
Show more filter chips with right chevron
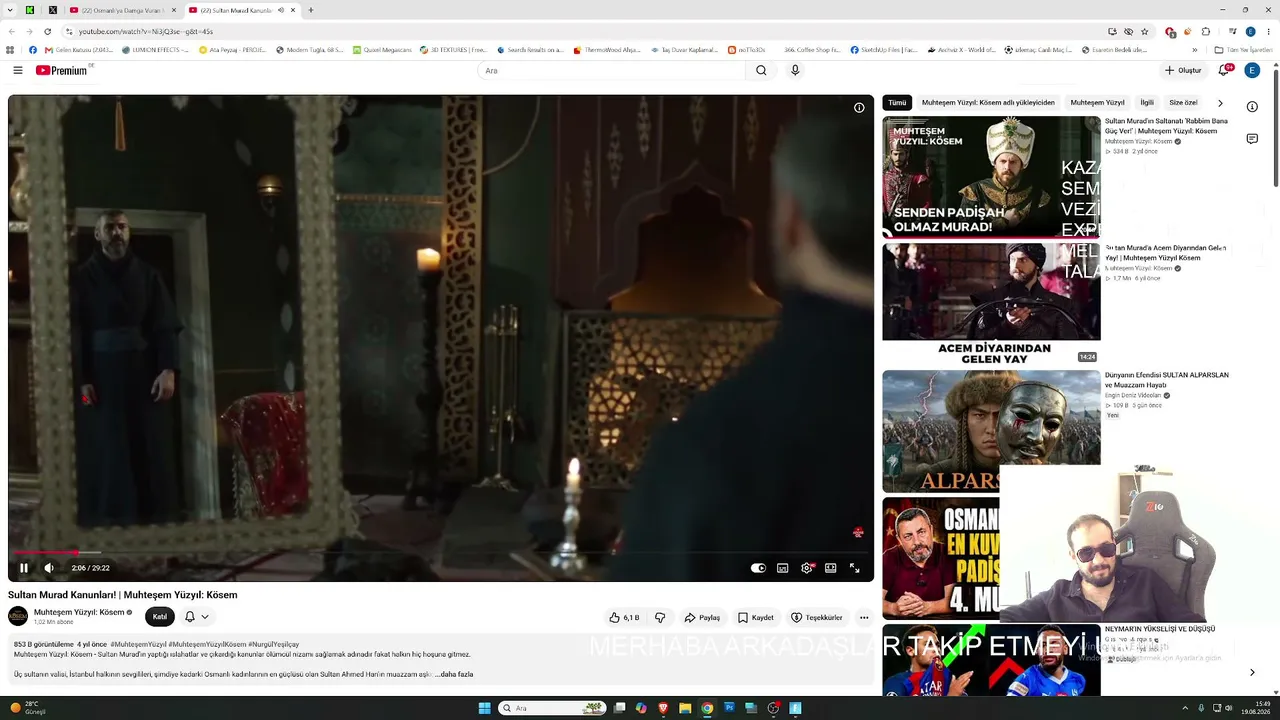click(x=1220, y=103)
